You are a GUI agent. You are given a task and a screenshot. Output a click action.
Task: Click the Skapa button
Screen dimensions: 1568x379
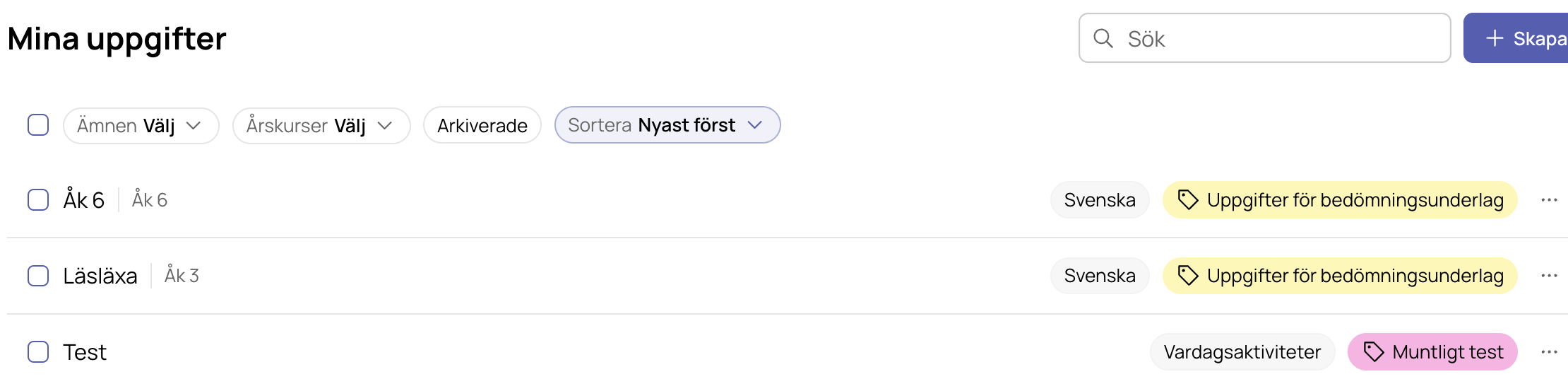click(1516, 38)
